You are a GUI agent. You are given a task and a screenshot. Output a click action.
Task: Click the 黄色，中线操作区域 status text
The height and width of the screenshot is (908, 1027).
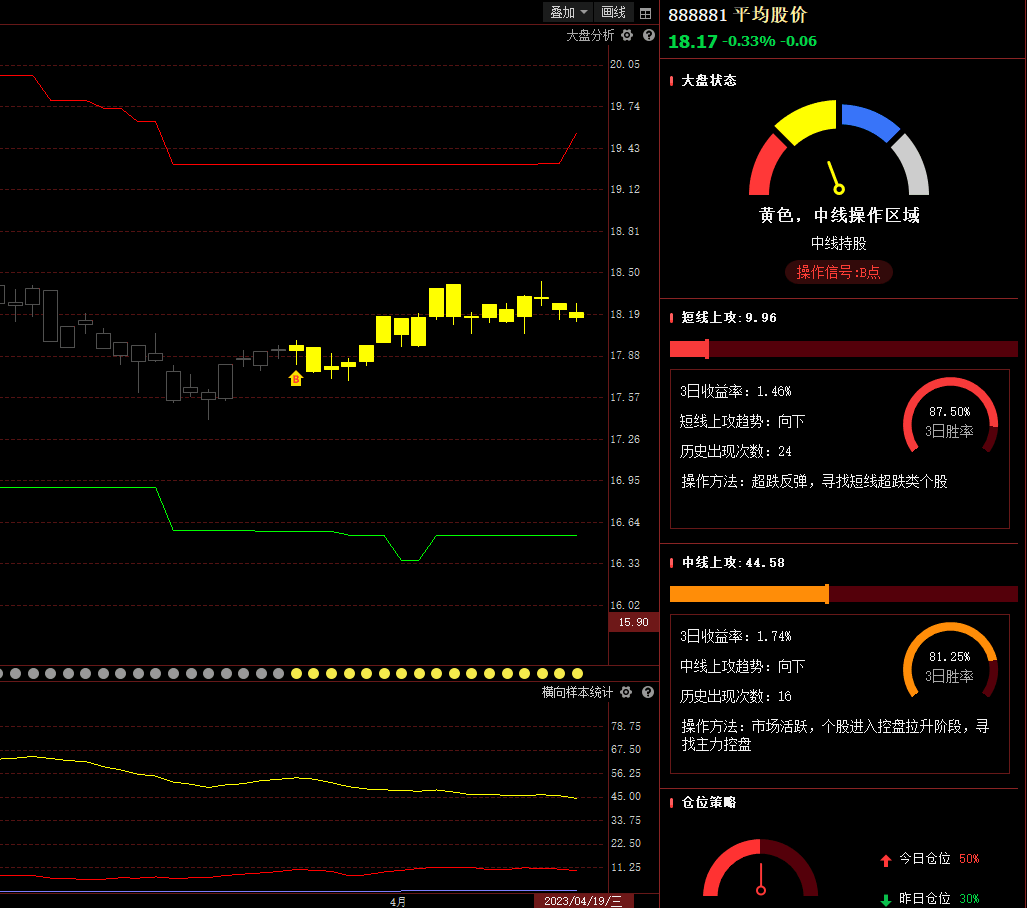point(839,215)
